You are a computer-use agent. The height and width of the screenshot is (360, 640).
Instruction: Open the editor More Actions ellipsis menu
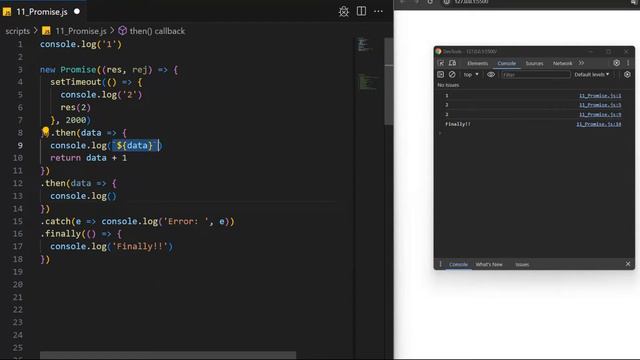click(x=378, y=11)
